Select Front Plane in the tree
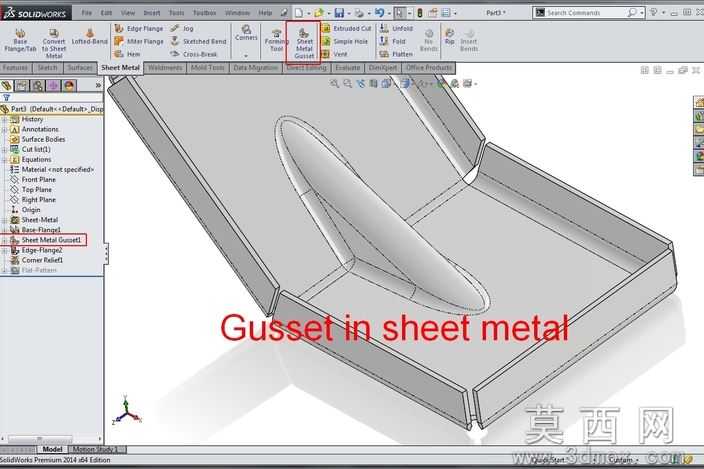The height and width of the screenshot is (469, 704). click(x=33, y=180)
